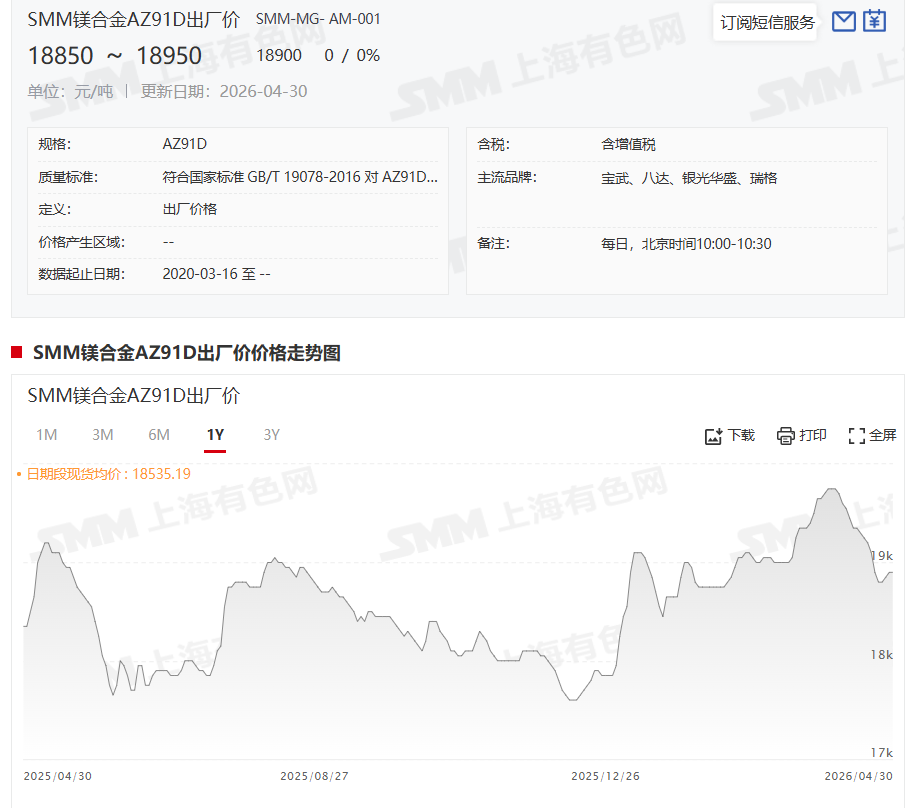Click the red square before 价格走势图 heading
Image resolution: width=906 pixels, height=808 pixels.
(x=17, y=352)
